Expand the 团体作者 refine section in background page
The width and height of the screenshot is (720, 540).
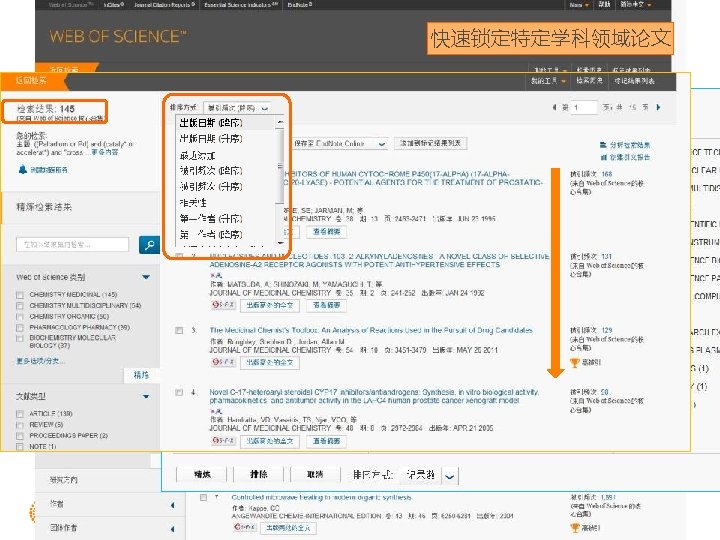coord(173,529)
